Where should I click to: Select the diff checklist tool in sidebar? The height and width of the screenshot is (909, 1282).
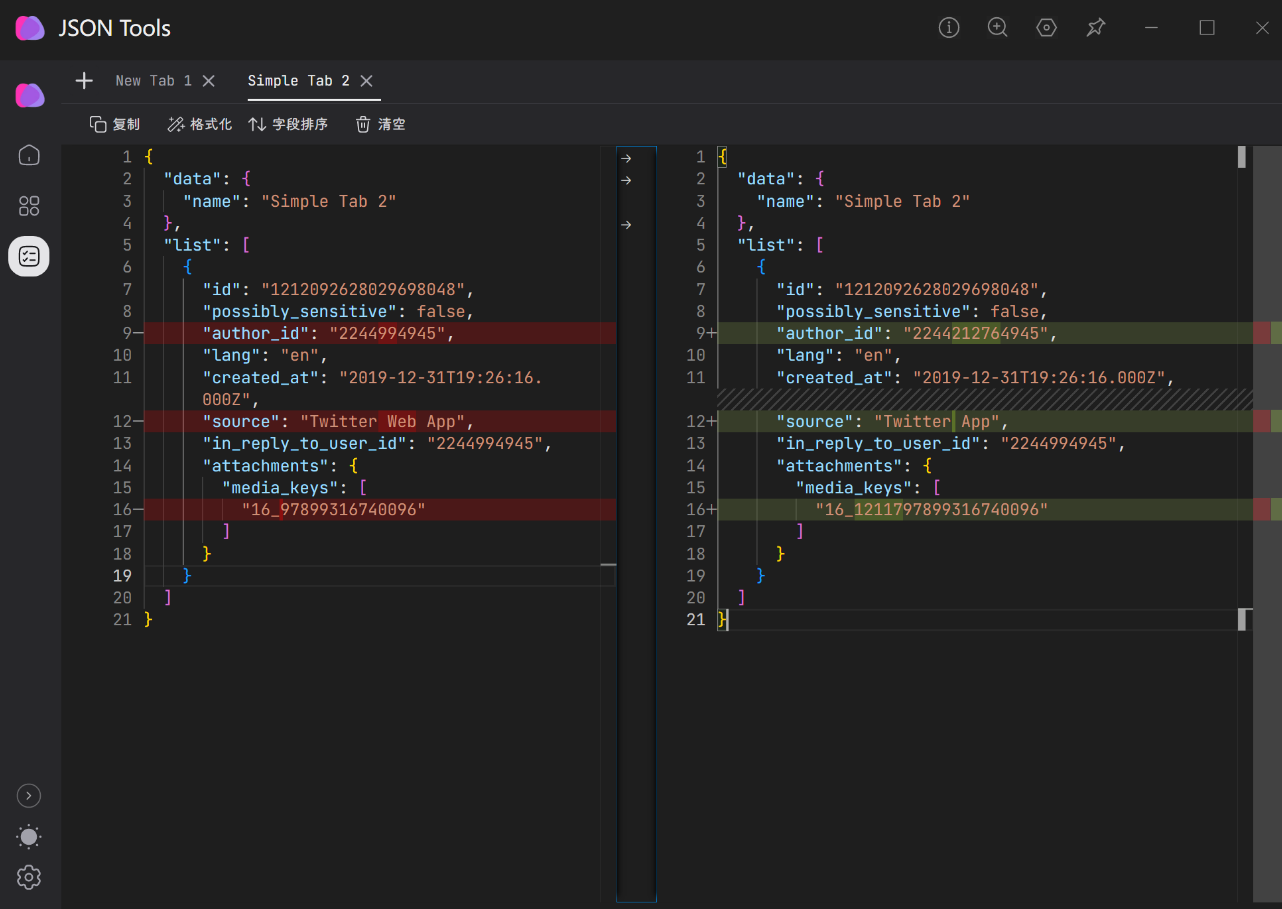pos(29,257)
